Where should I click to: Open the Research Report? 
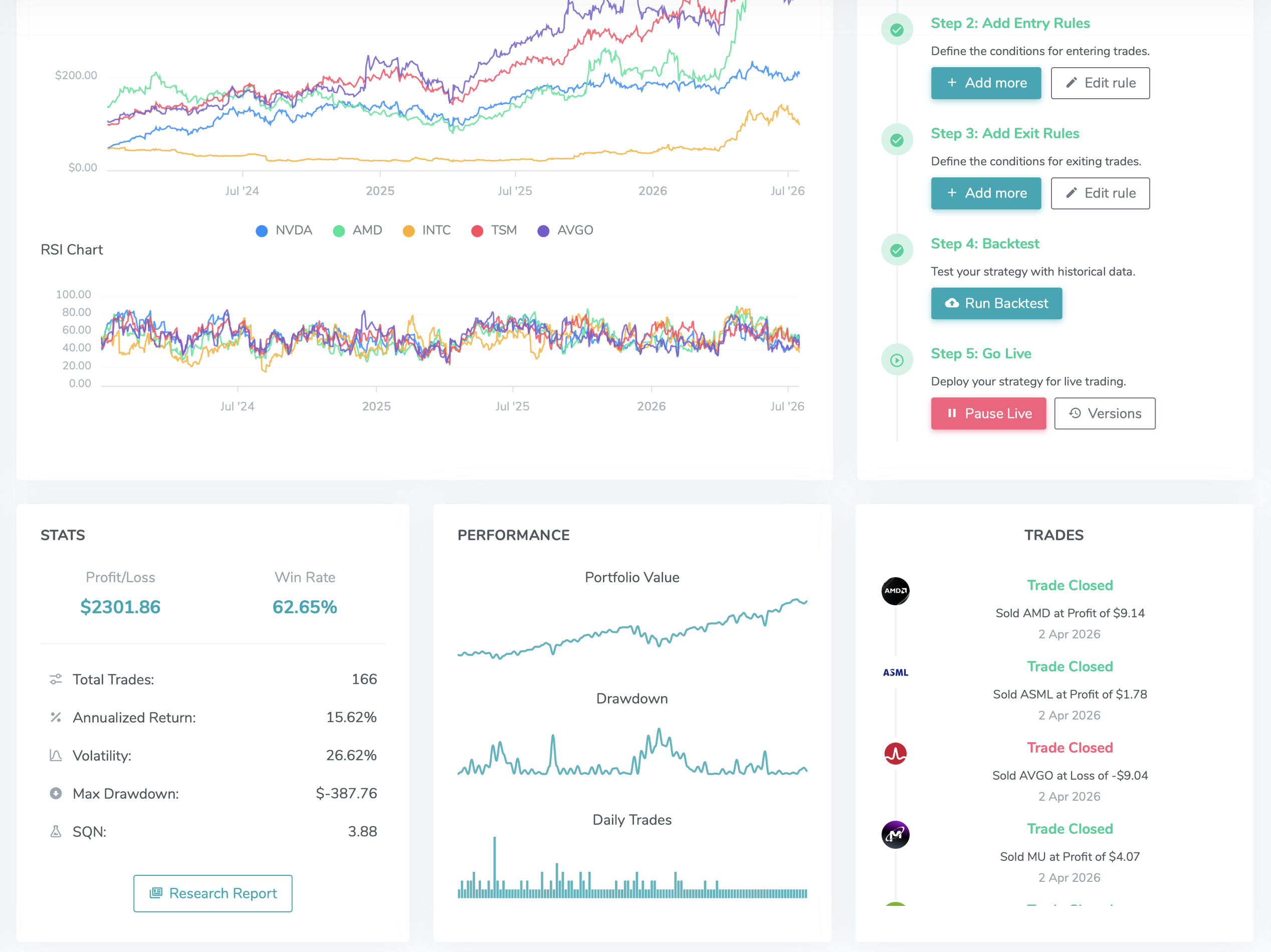[x=213, y=893]
